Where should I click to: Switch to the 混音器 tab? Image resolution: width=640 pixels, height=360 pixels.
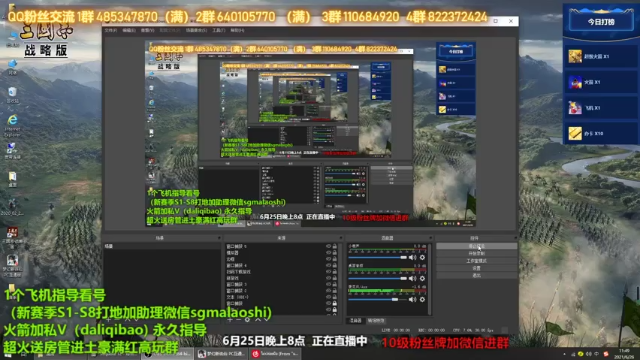tap(356, 321)
